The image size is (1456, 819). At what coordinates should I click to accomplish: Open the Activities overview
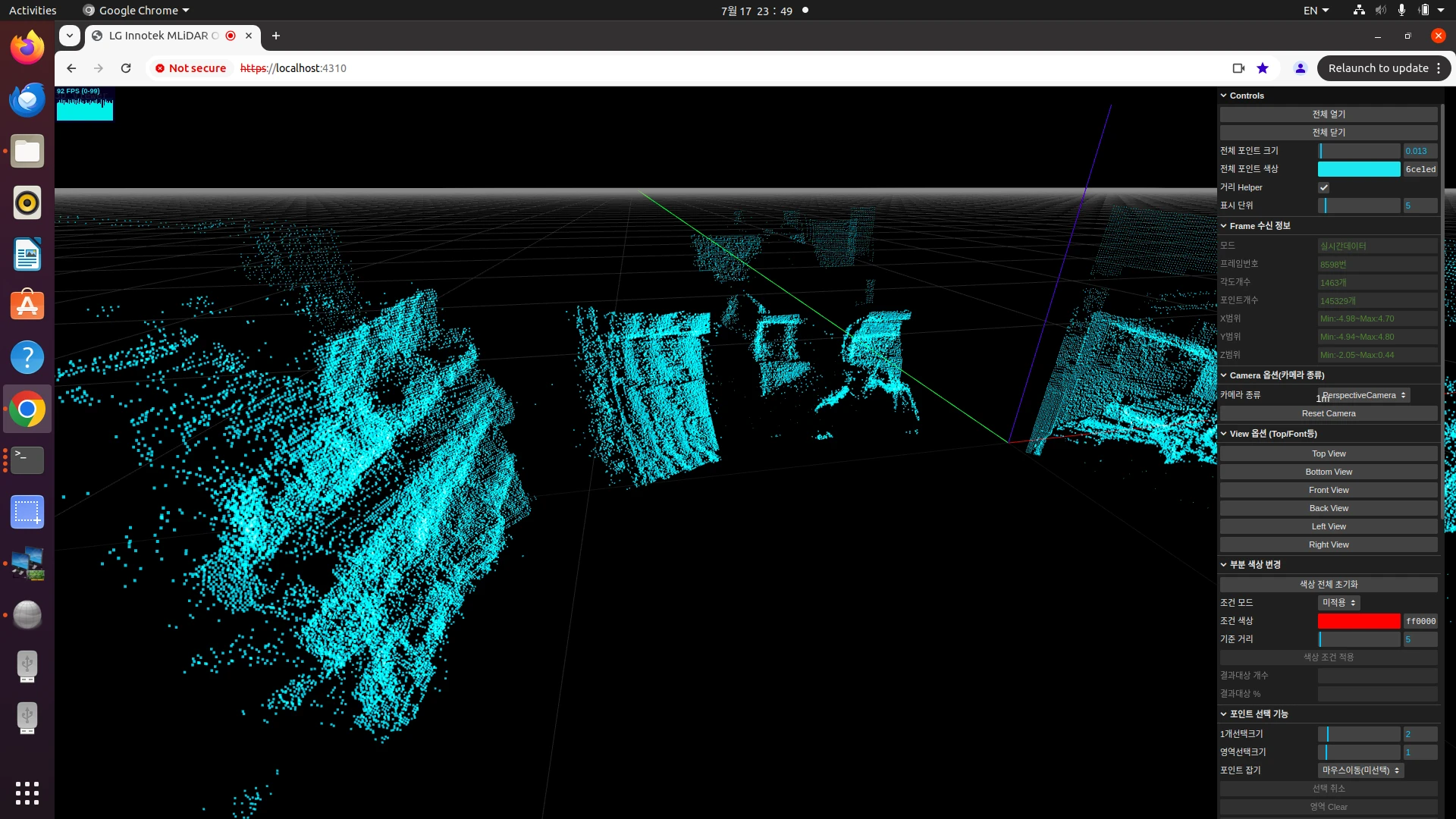pos(33,11)
